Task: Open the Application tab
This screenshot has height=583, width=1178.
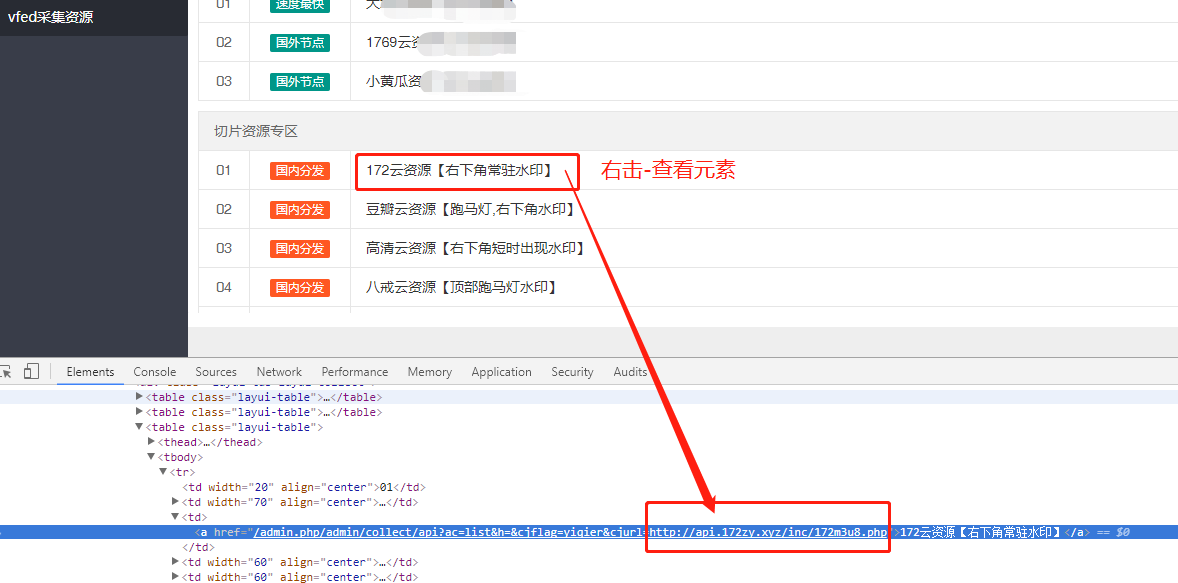Action: click(x=501, y=372)
